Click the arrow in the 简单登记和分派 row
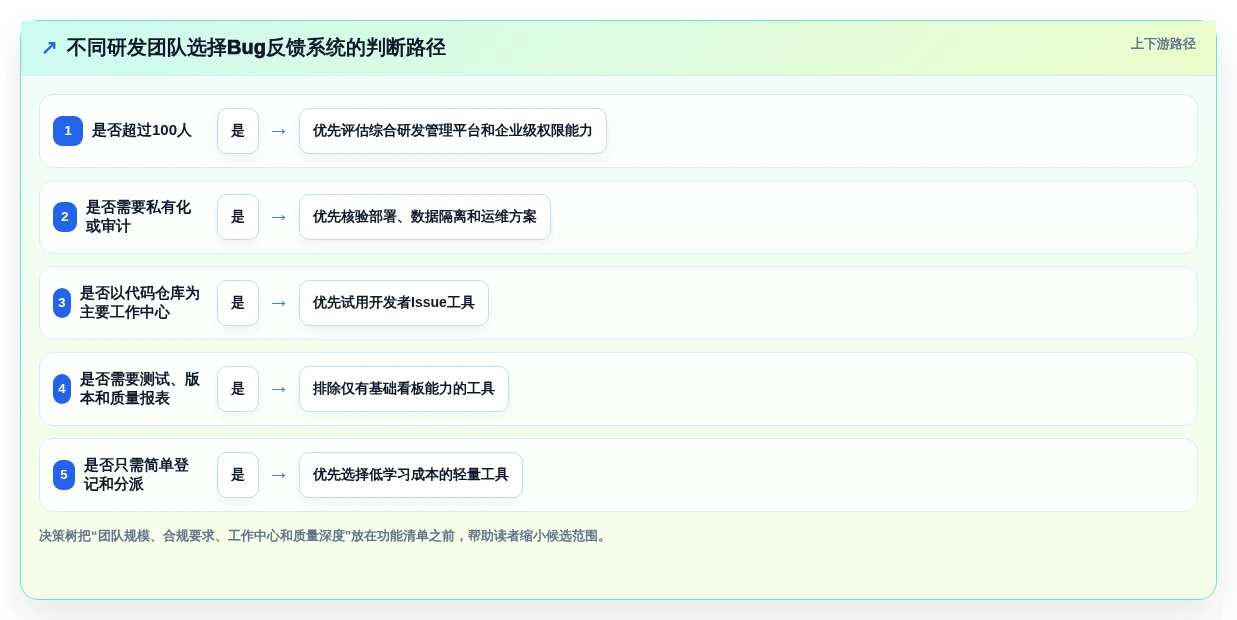This screenshot has width=1237, height=620. pyautogui.click(x=279, y=475)
